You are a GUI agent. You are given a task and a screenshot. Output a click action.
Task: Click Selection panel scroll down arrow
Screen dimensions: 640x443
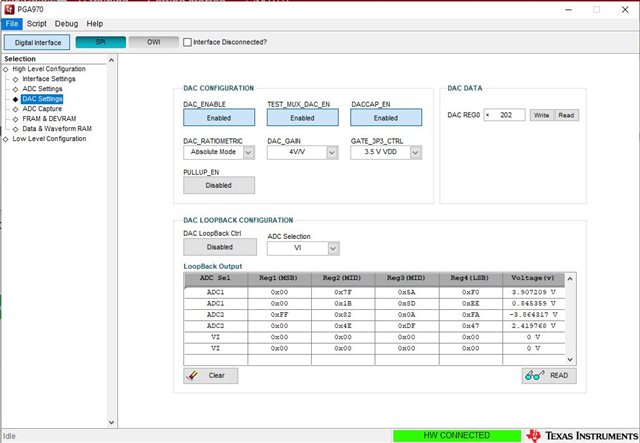(111, 422)
